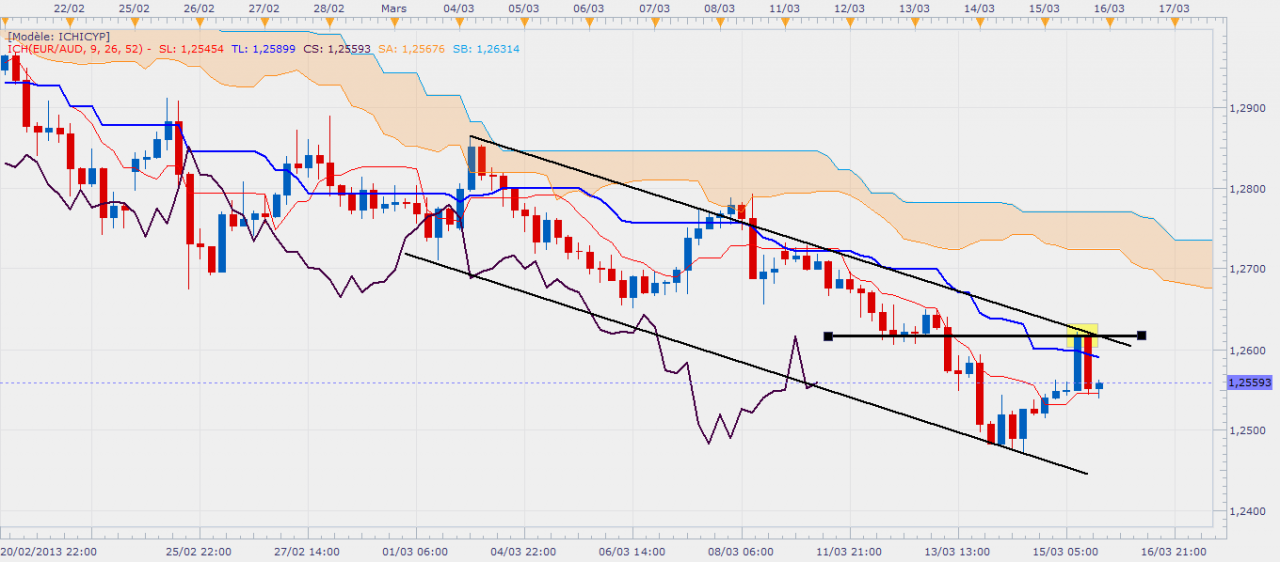1280x562 pixels.
Task: Select the left handle of the horizontal line
Action: point(827,336)
